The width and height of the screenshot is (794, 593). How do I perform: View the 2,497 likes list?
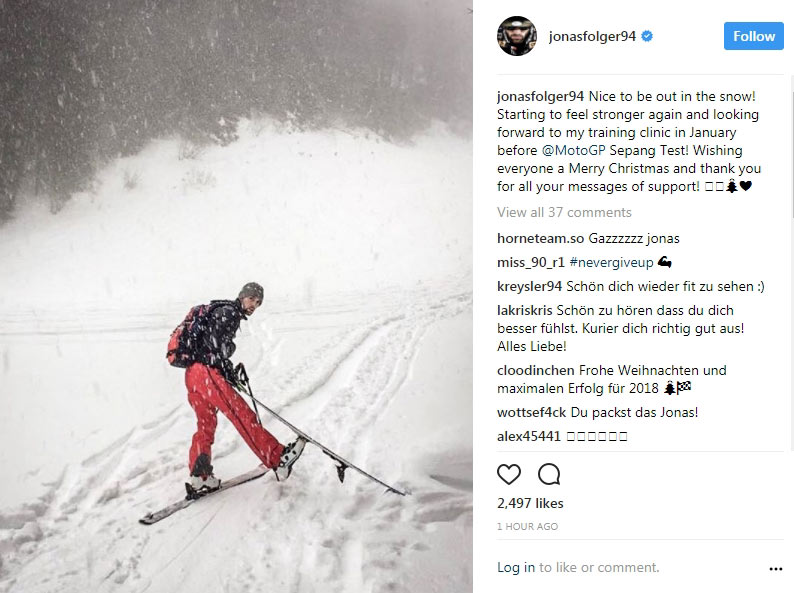(530, 503)
